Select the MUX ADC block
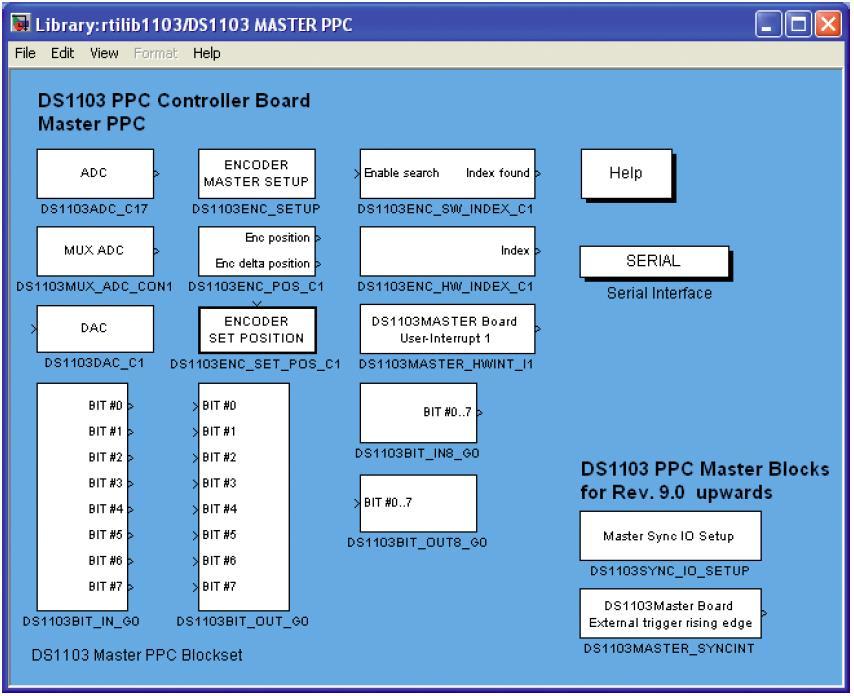The width and height of the screenshot is (854, 696). click(x=95, y=251)
